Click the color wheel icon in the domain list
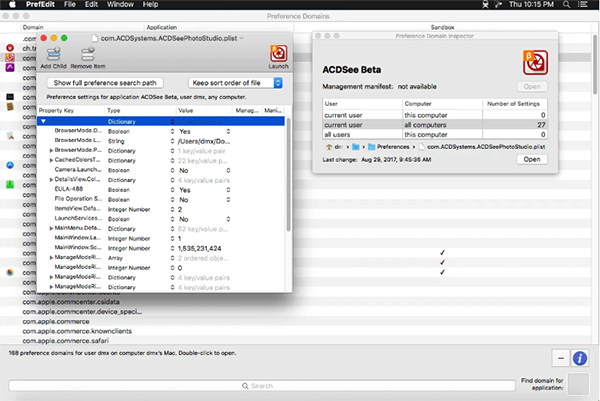The height and width of the screenshot is (401, 600). click(x=10, y=272)
